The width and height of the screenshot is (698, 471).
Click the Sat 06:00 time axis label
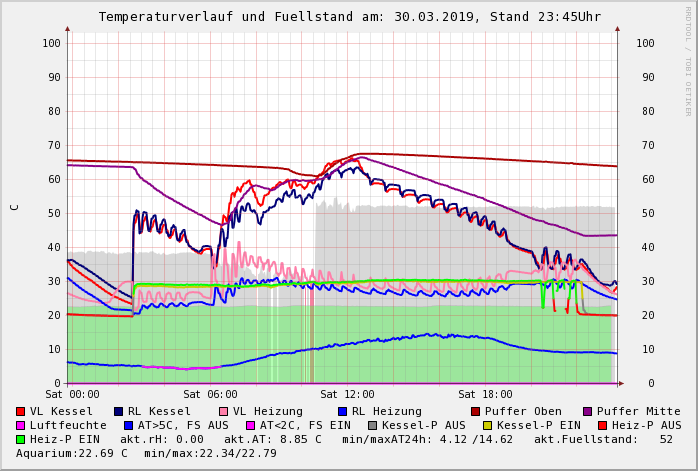210,394
